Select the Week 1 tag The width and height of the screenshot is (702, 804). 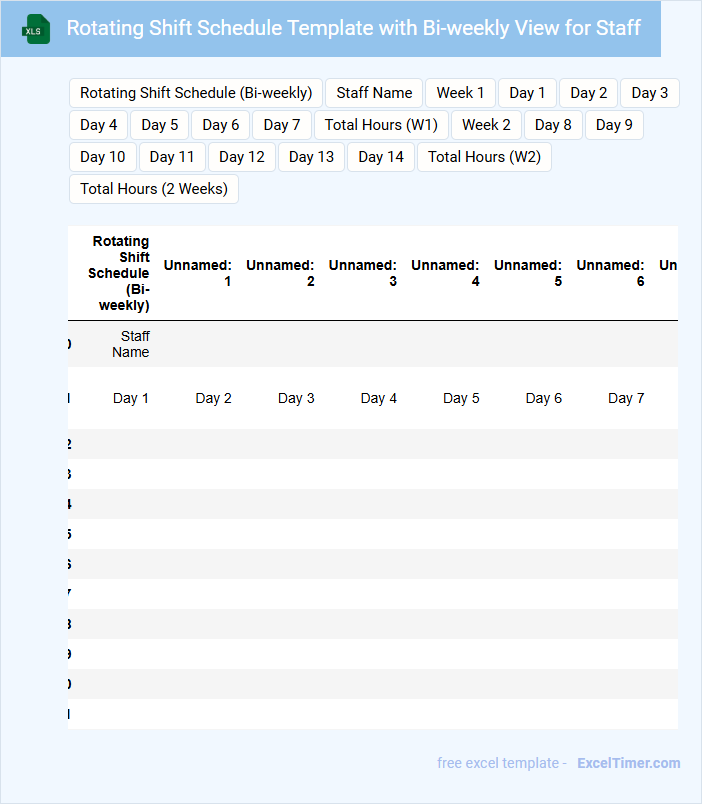(460, 93)
